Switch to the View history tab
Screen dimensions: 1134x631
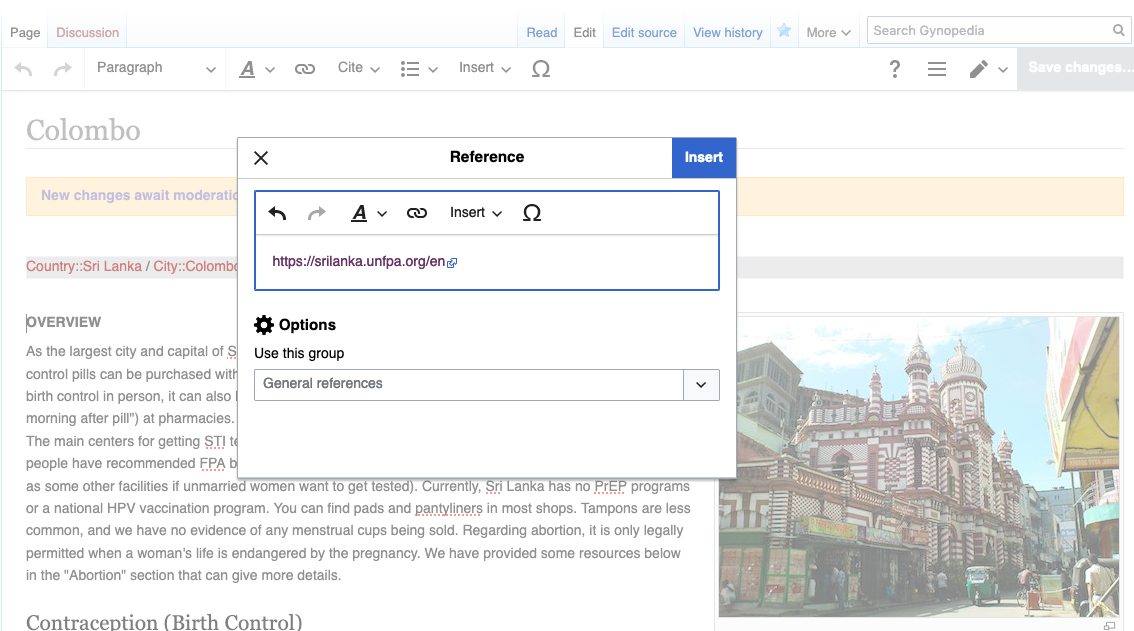coord(727,32)
